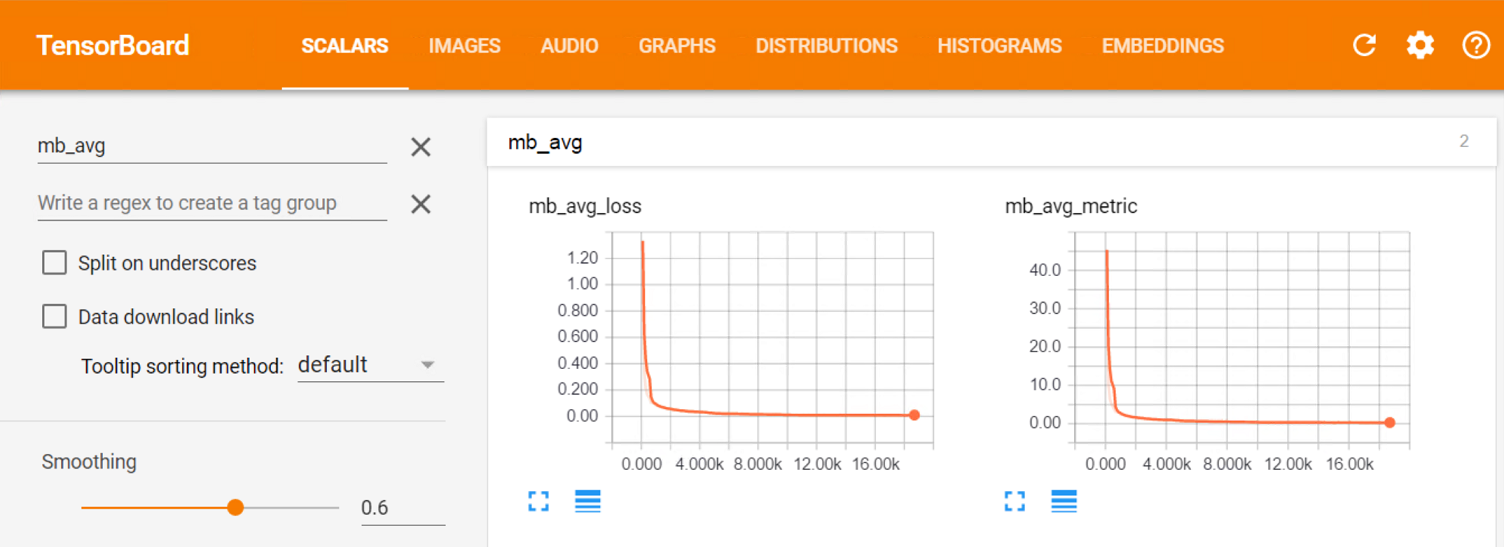Click the mb_avg_loss chart plot area
1504x547 pixels.
point(772,338)
